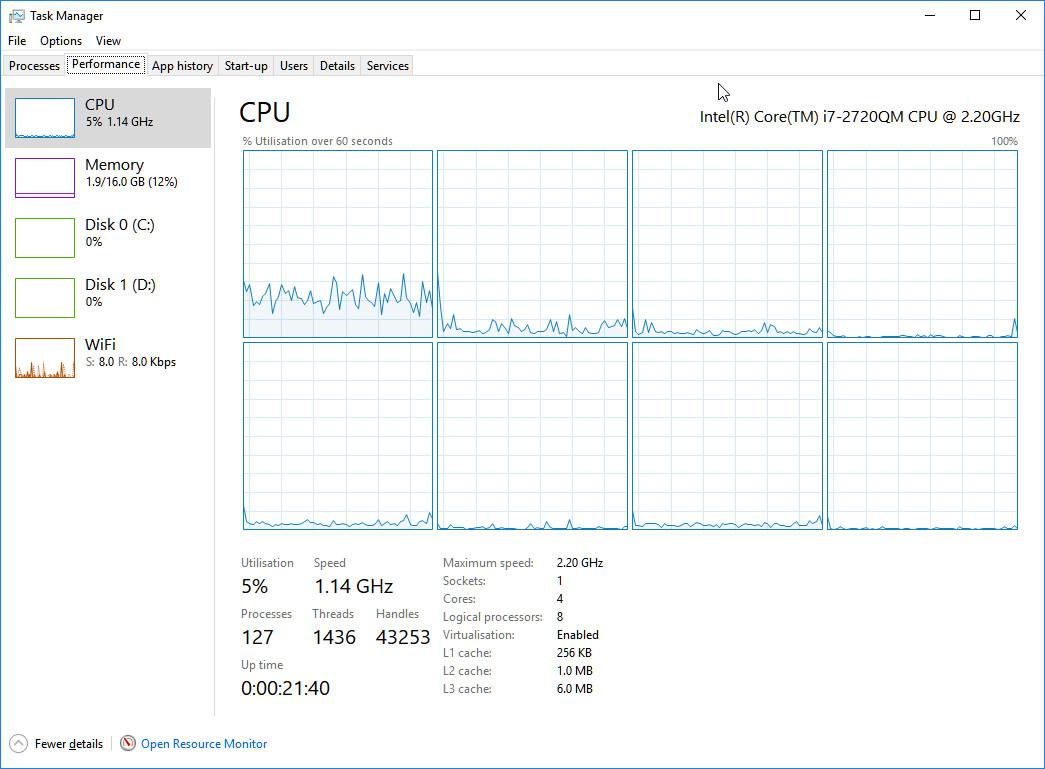Click the Virtualisation Enabled value
This screenshot has width=1045, height=769.
(578, 635)
